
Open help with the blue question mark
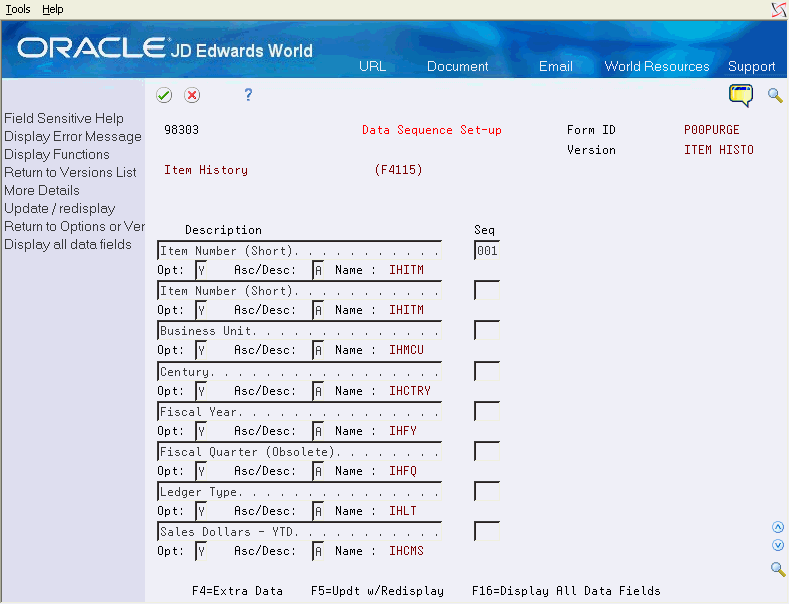point(248,95)
